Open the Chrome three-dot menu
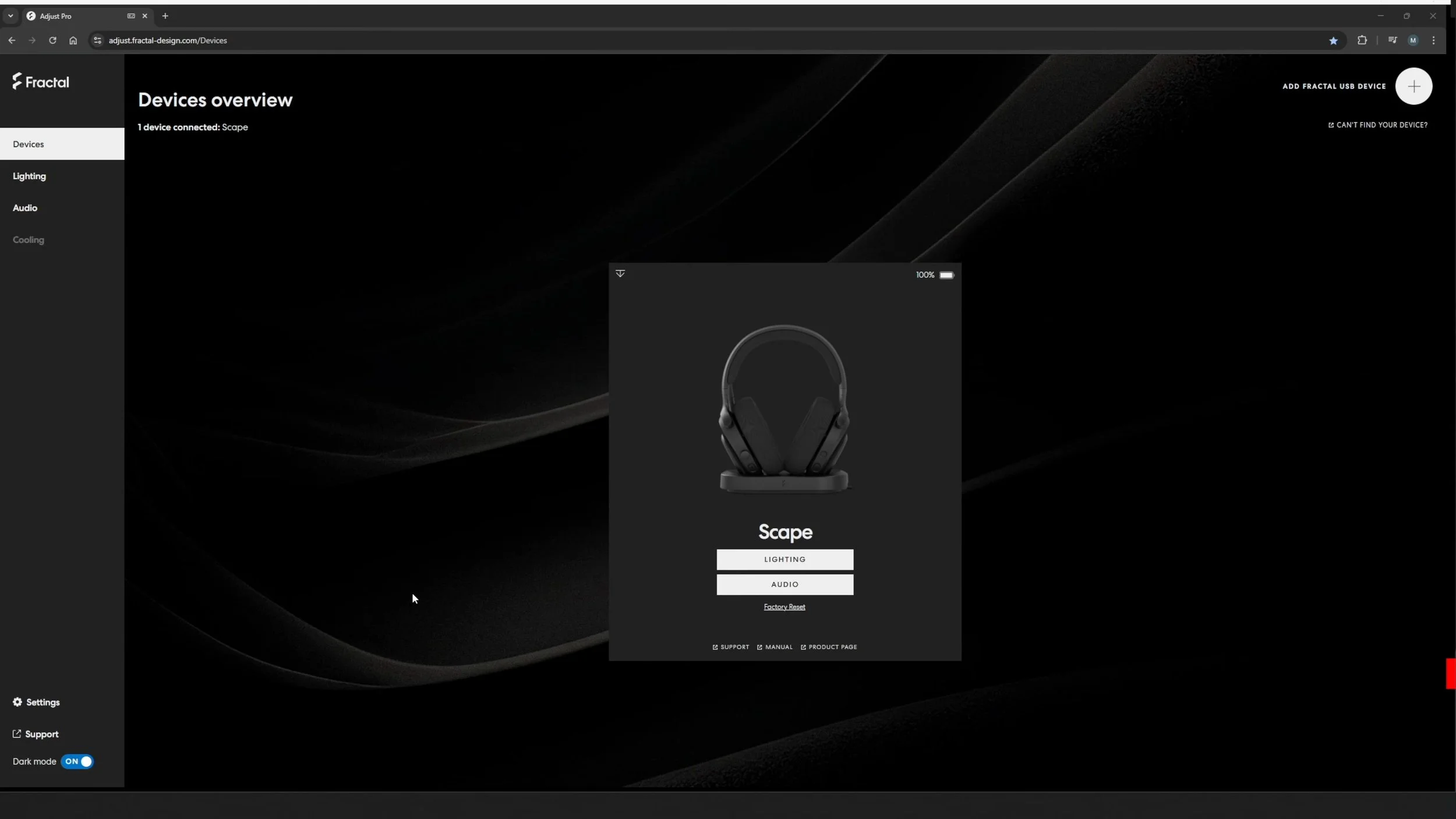The width and height of the screenshot is (1456, 819). click(1433, 40)
